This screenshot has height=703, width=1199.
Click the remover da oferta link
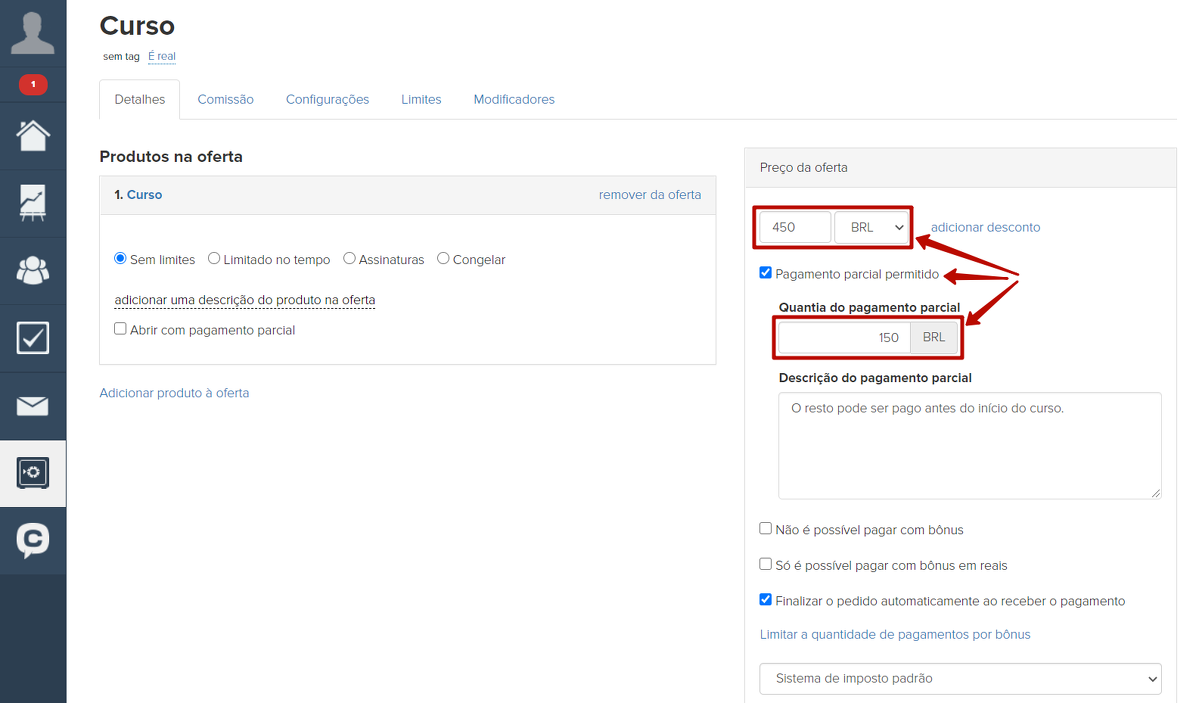[650, 195]
